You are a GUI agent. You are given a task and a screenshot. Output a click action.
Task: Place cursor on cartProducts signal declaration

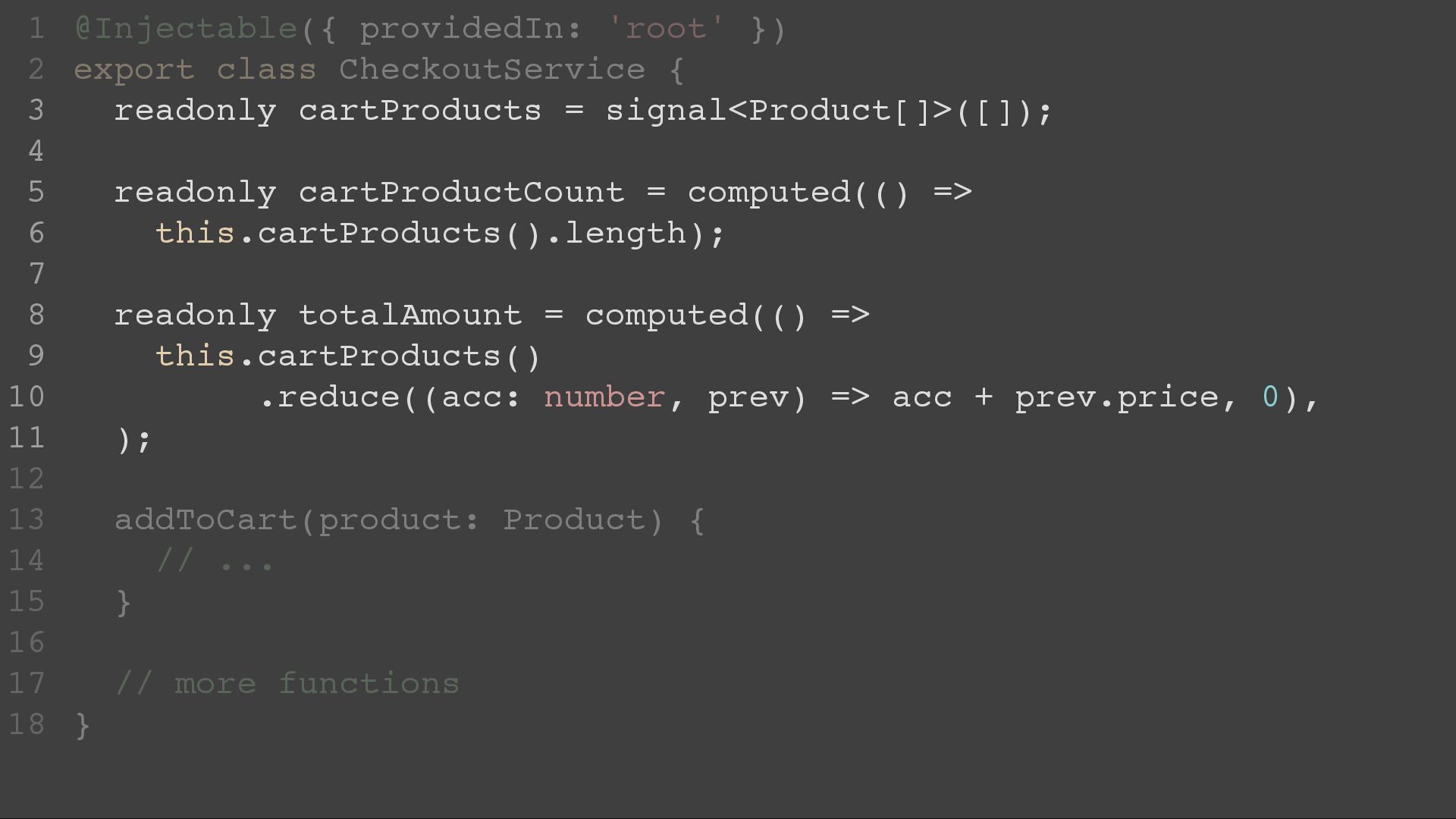pyautogui.click(x=420, y=111)
